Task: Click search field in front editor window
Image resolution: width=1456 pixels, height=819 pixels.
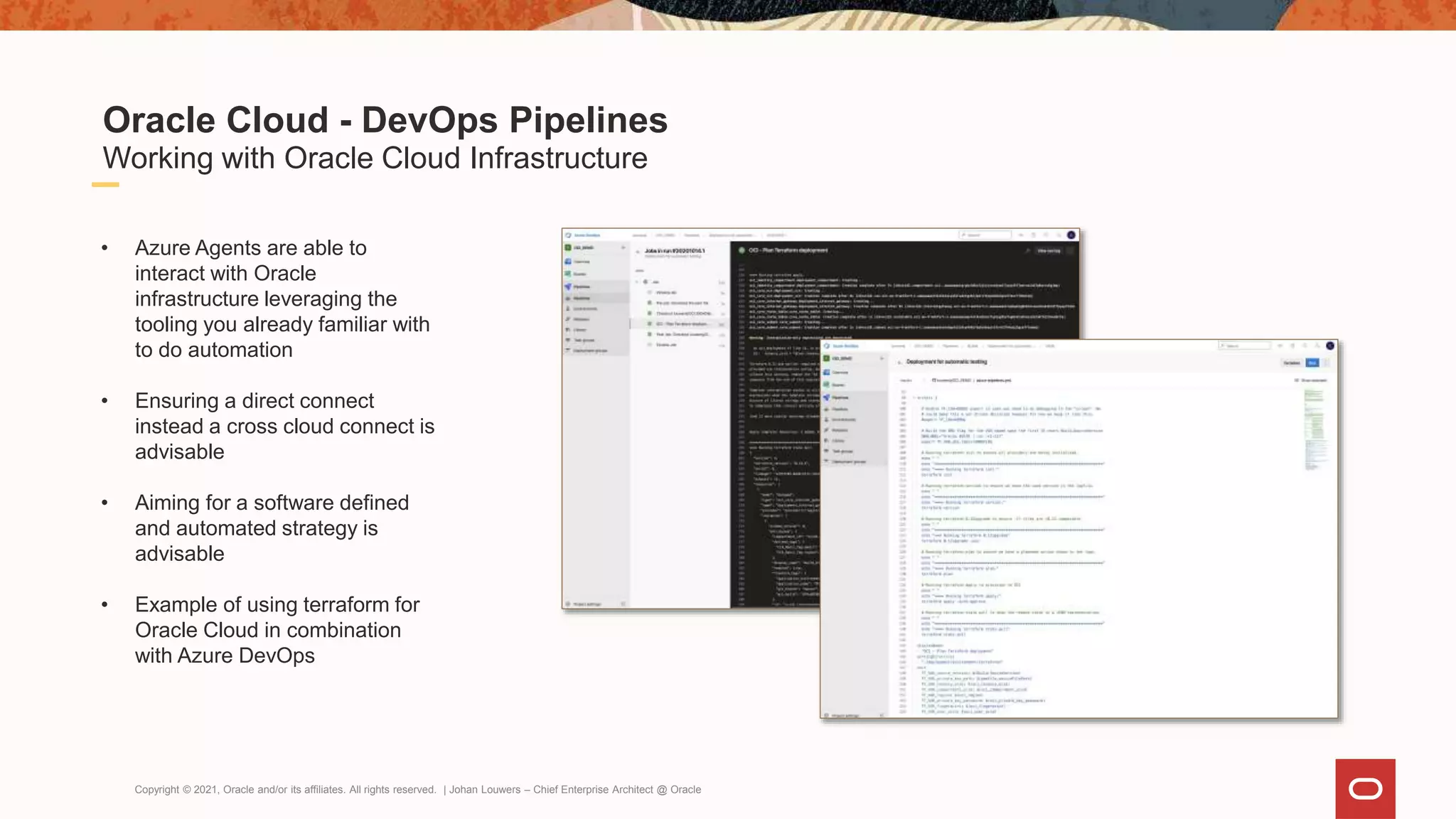Action: pyautogui.click(x=1245, y=346)
